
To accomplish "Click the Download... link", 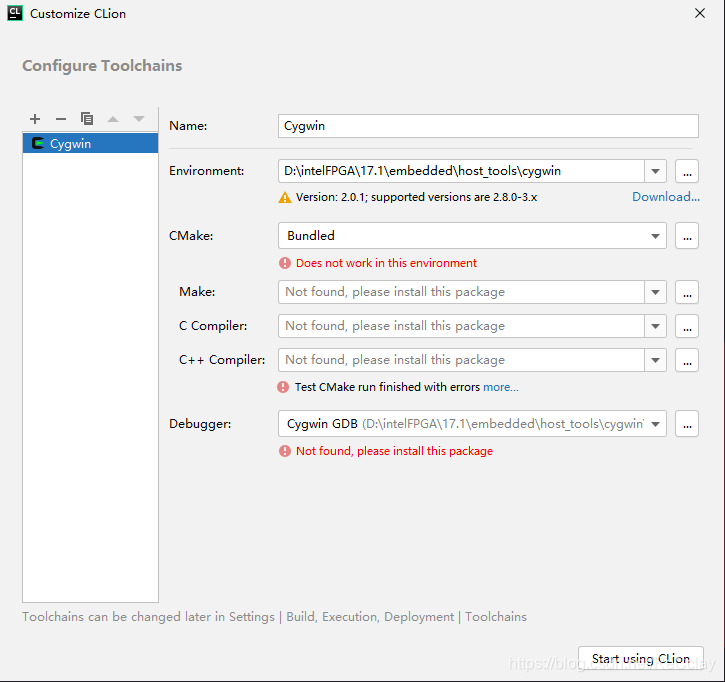I will 666,197.
